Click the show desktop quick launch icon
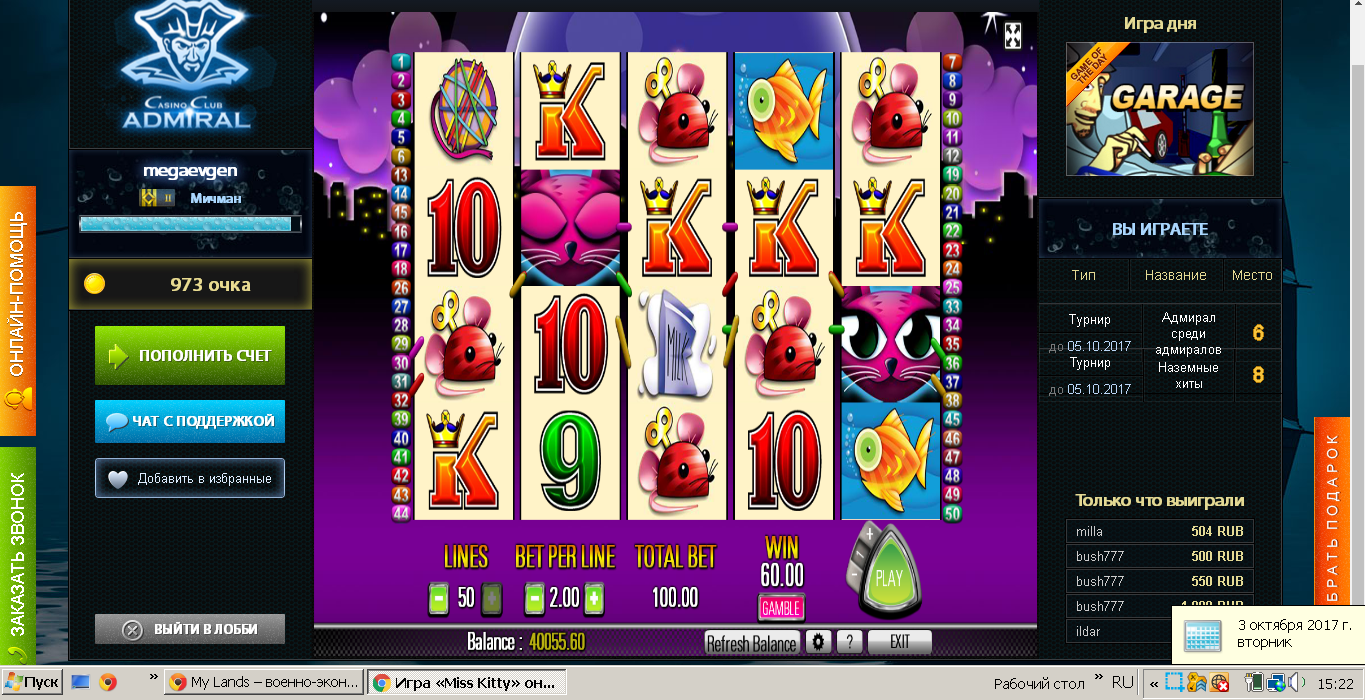This screenshot has height=700, width=1365. click(81, 683)
